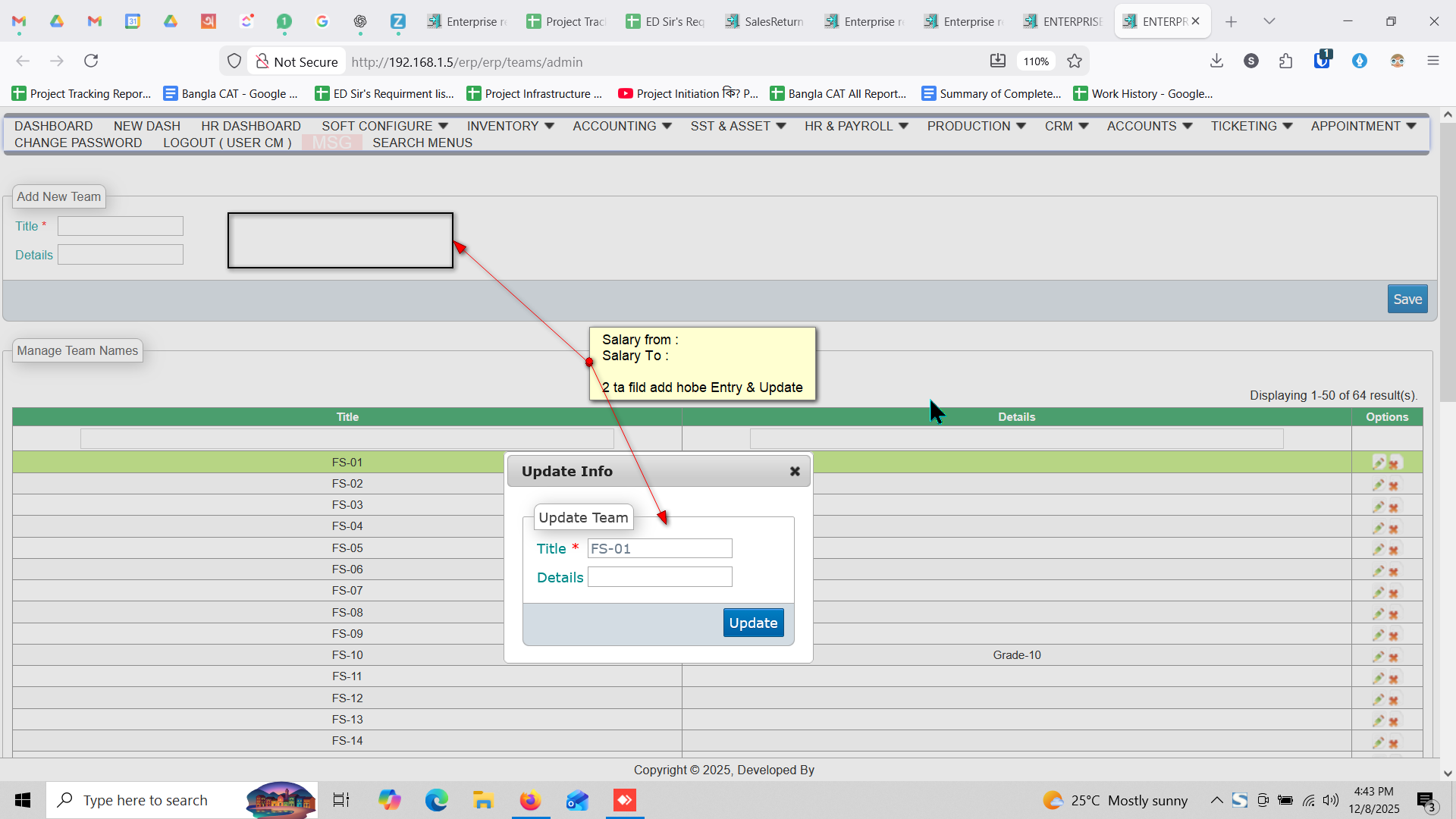Reload the current page

pos(91,61)
